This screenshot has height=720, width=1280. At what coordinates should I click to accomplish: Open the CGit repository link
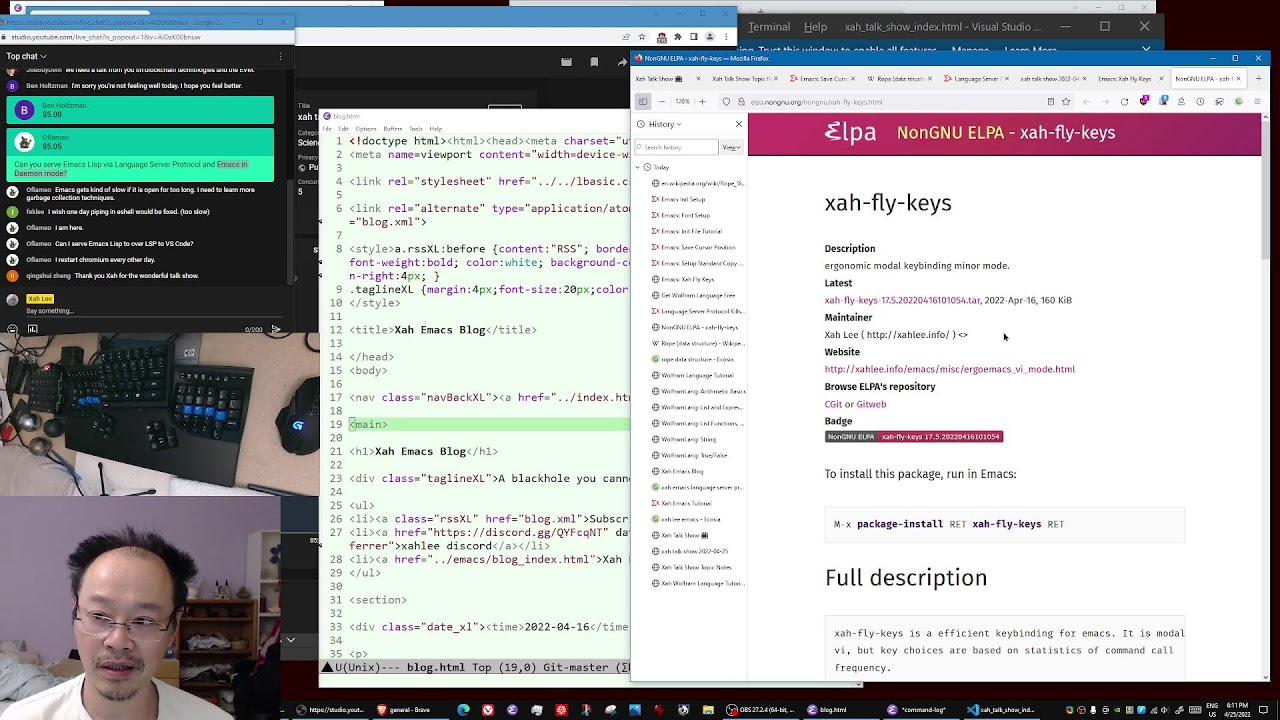coord(833,404)
